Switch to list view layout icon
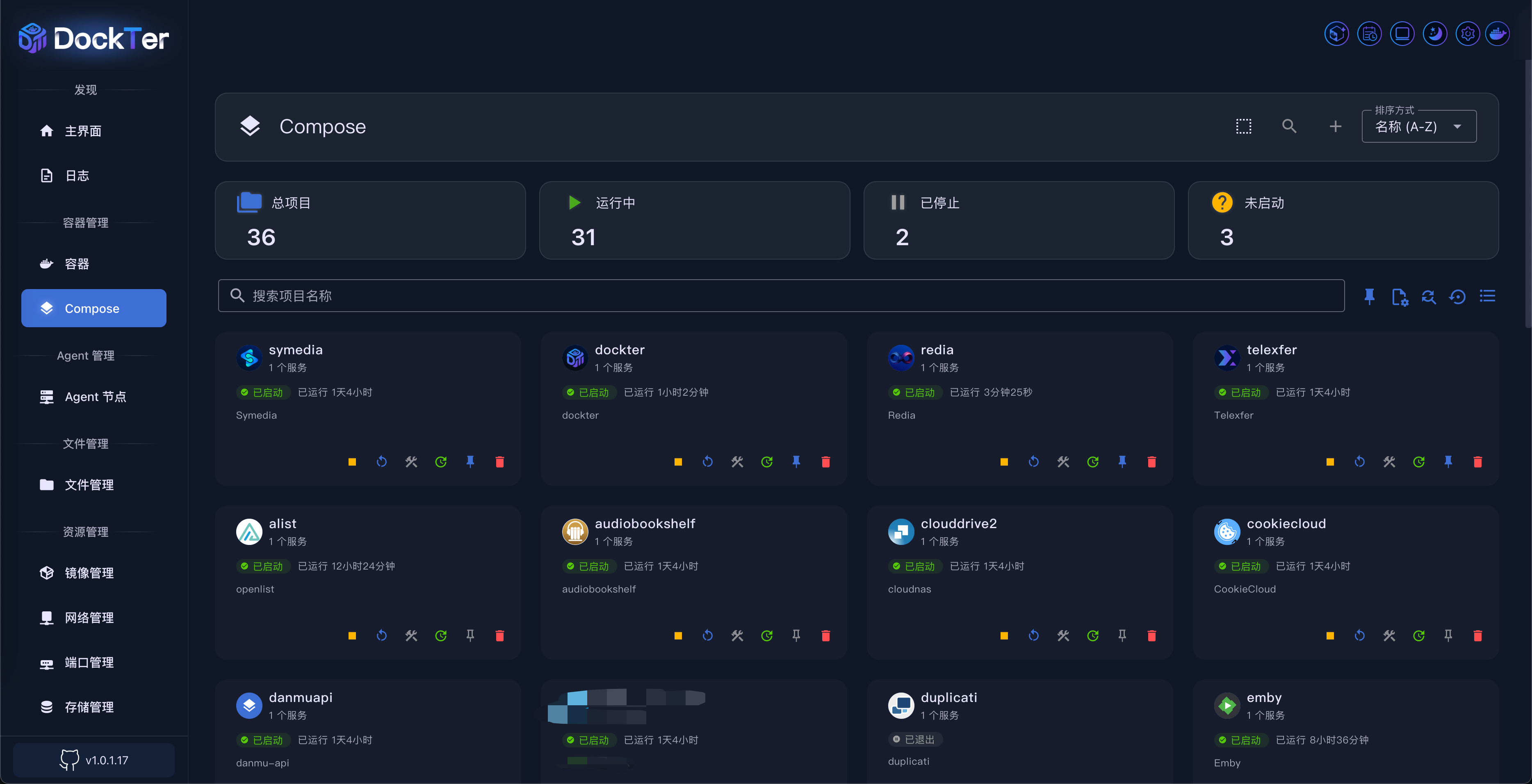Viewport: 1532px width, 784px height. pyautogui.click(x=1487, y=296)
